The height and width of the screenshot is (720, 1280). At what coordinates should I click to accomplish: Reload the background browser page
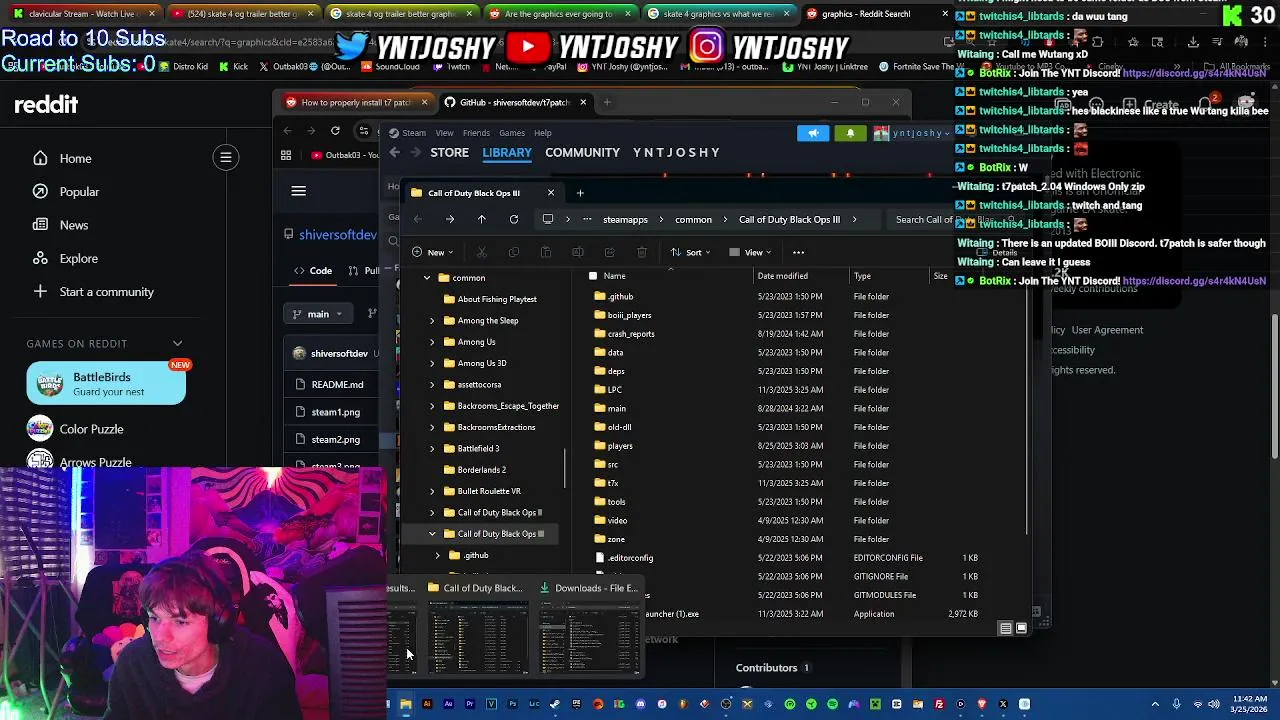click(x=335, y=131)
